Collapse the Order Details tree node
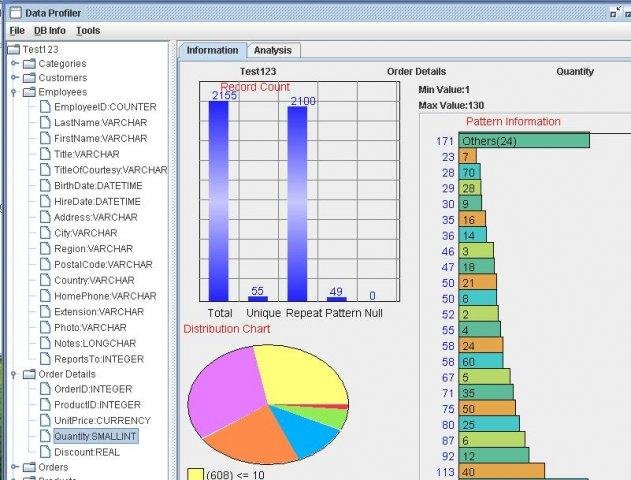Viewport: 631px width, 480px height. pyautogui.click(x=14, y=375)
